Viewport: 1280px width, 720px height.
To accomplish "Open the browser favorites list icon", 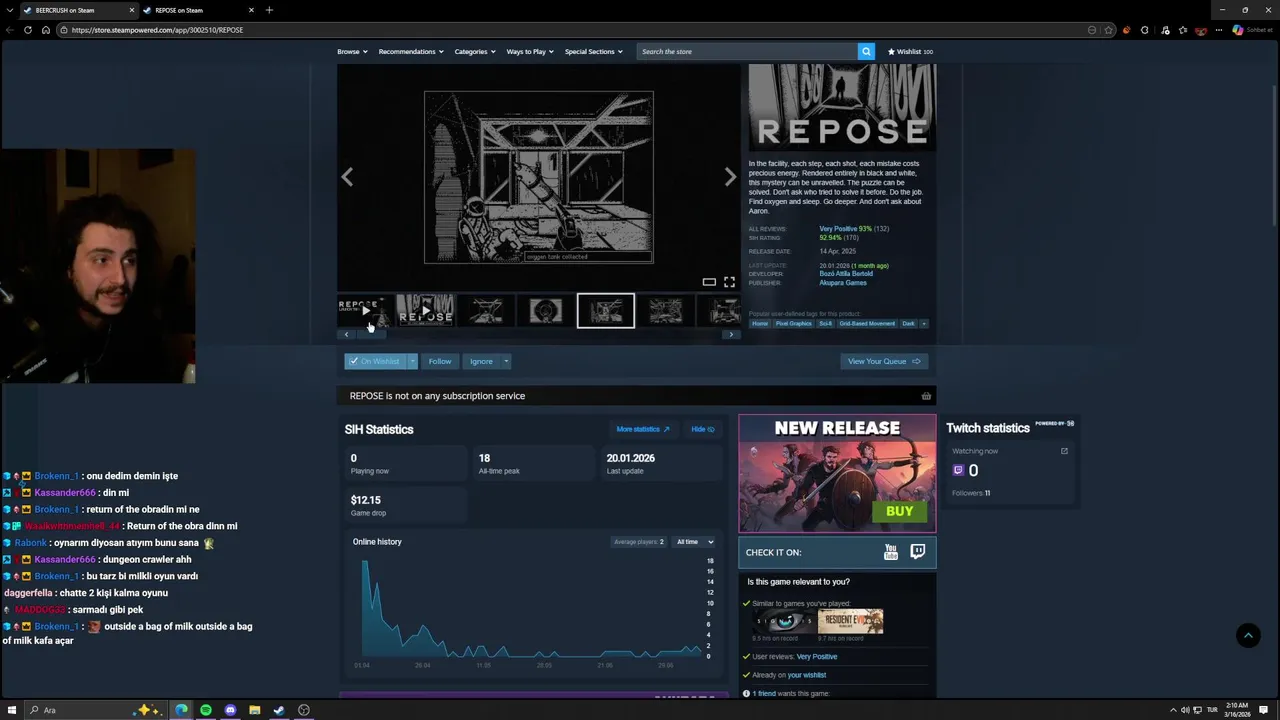I will tap(1183, 30).
